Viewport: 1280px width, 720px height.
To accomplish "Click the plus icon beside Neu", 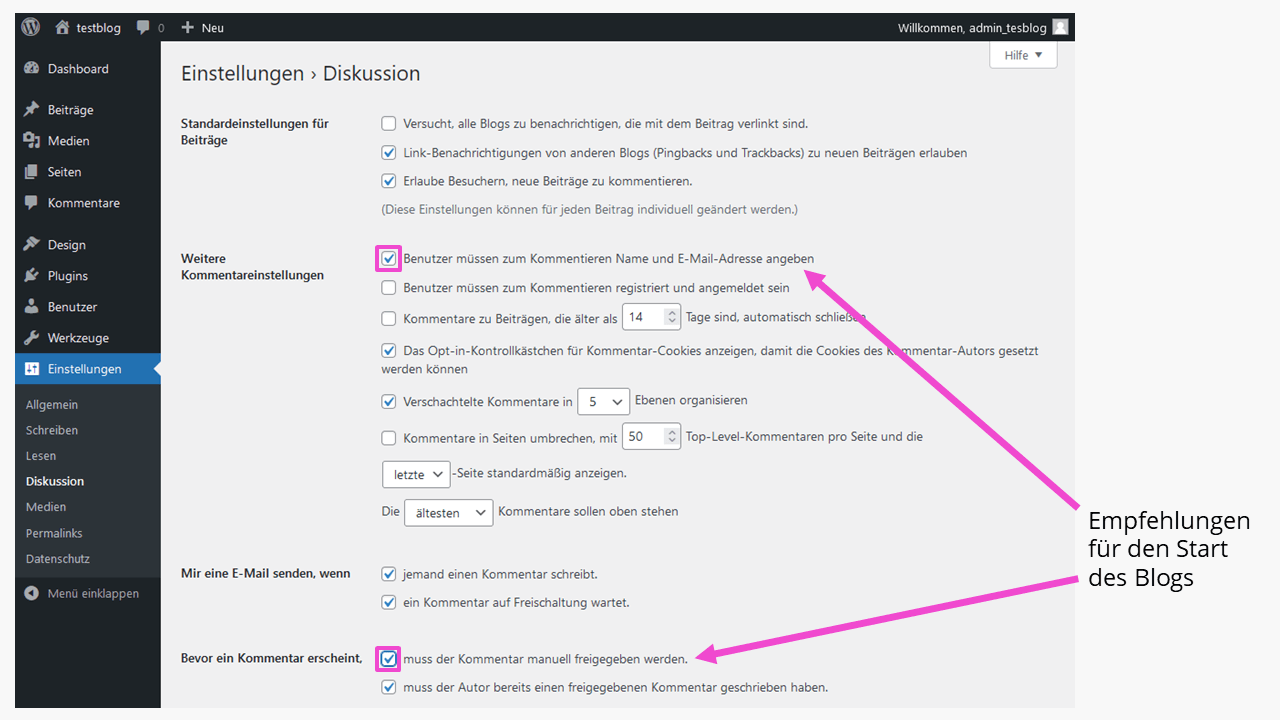I will pos(187,27).
